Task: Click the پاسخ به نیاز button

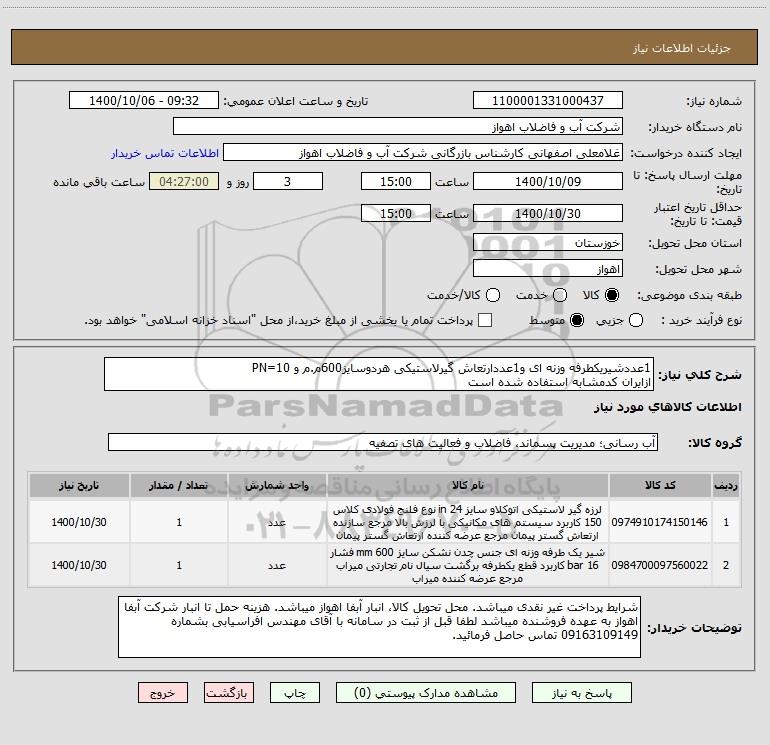Action: click(x=582, y=693)
